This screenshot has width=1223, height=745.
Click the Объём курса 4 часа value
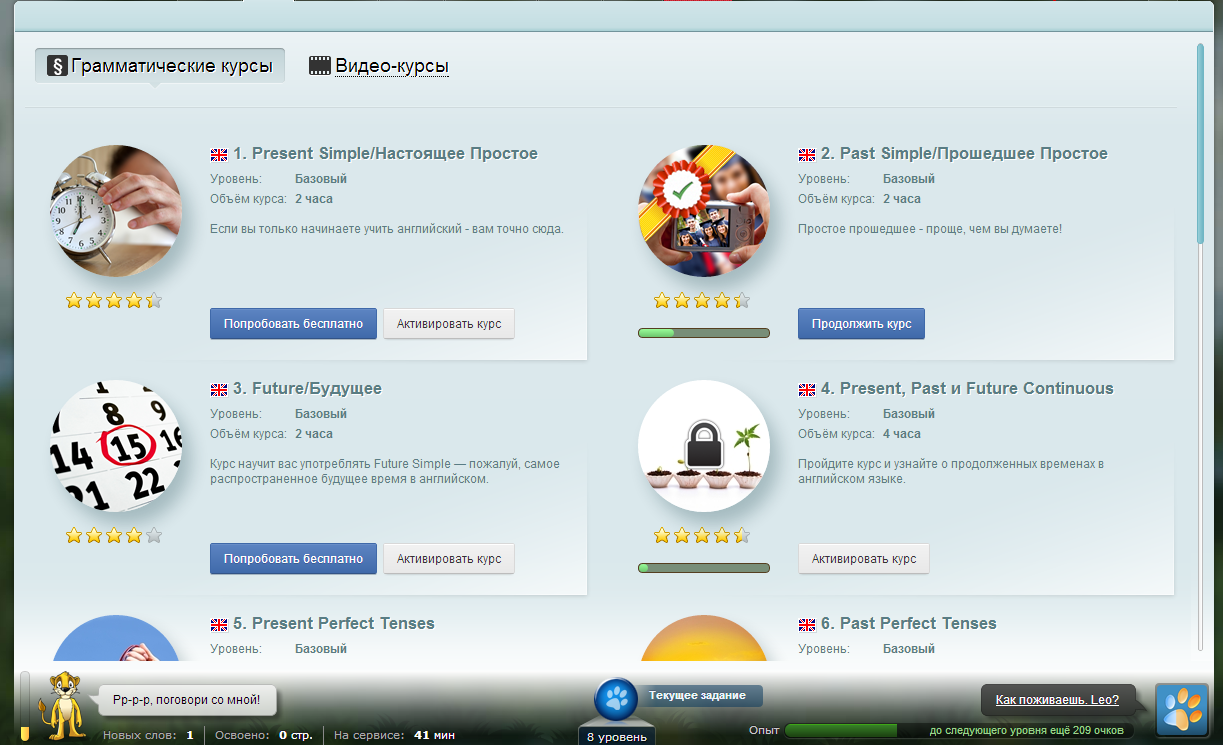902,434
